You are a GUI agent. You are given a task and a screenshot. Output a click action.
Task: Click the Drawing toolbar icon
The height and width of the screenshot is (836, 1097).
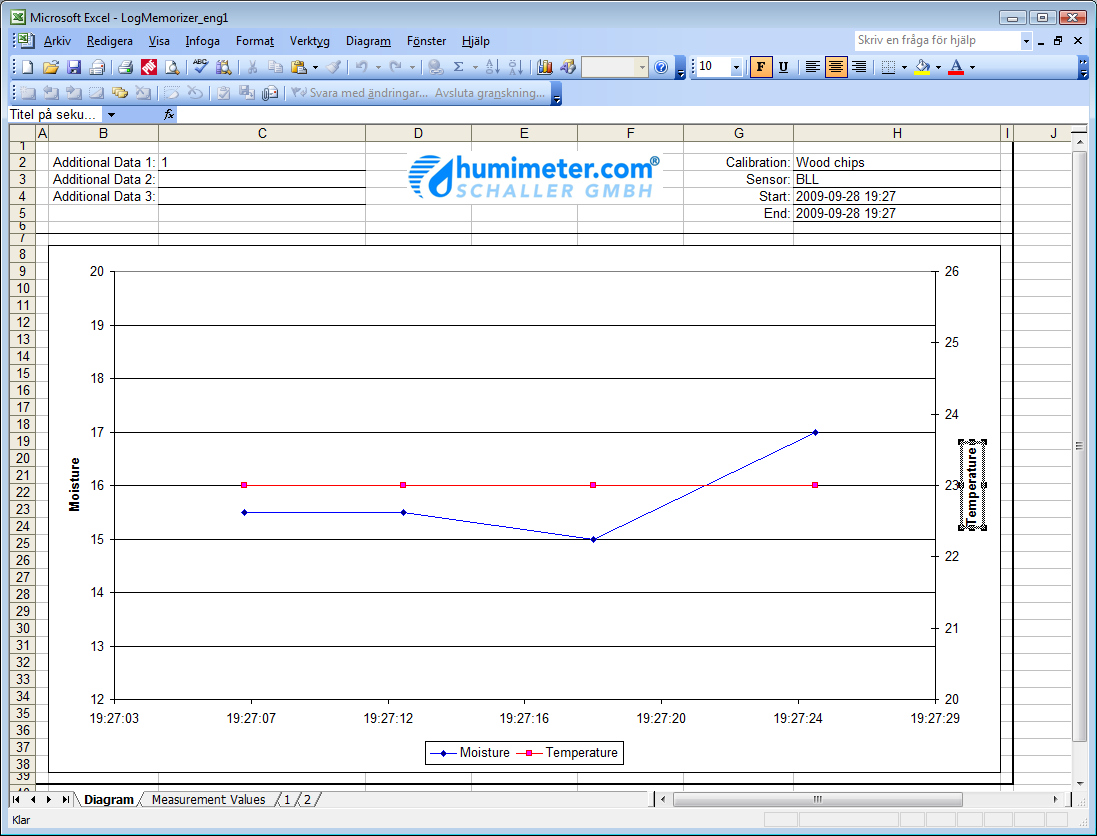click(x=568, y=67)
